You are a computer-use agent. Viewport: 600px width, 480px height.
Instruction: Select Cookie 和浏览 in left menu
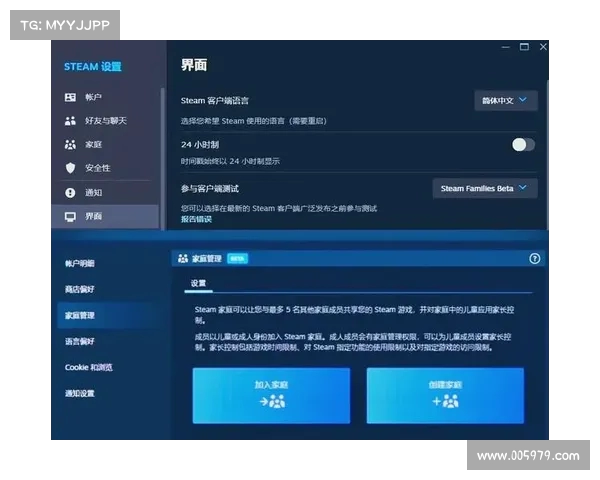point(88,367)
